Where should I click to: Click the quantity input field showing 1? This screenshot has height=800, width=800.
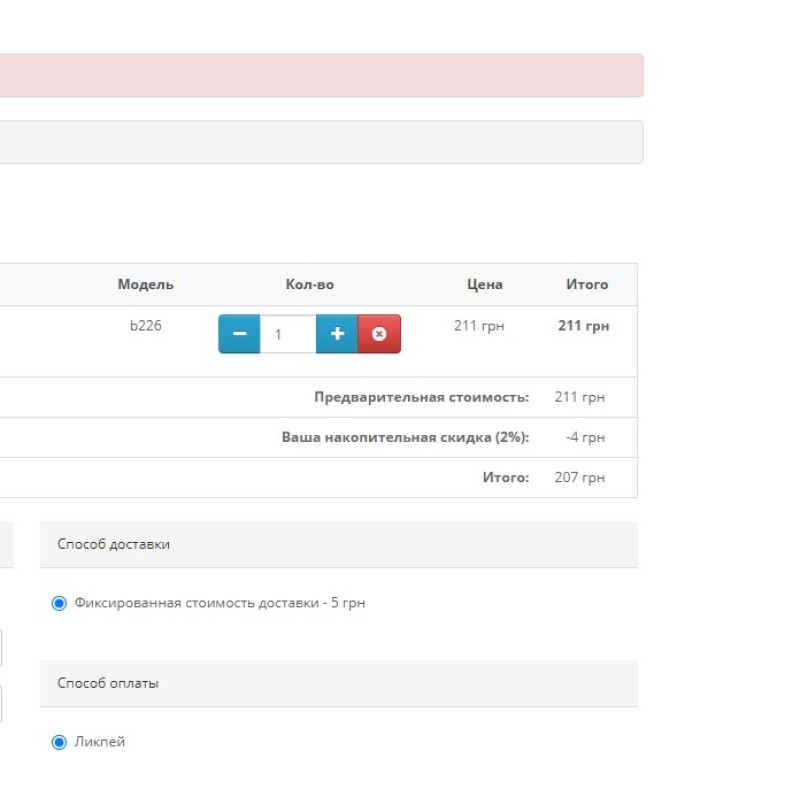(x=287, y=334)
